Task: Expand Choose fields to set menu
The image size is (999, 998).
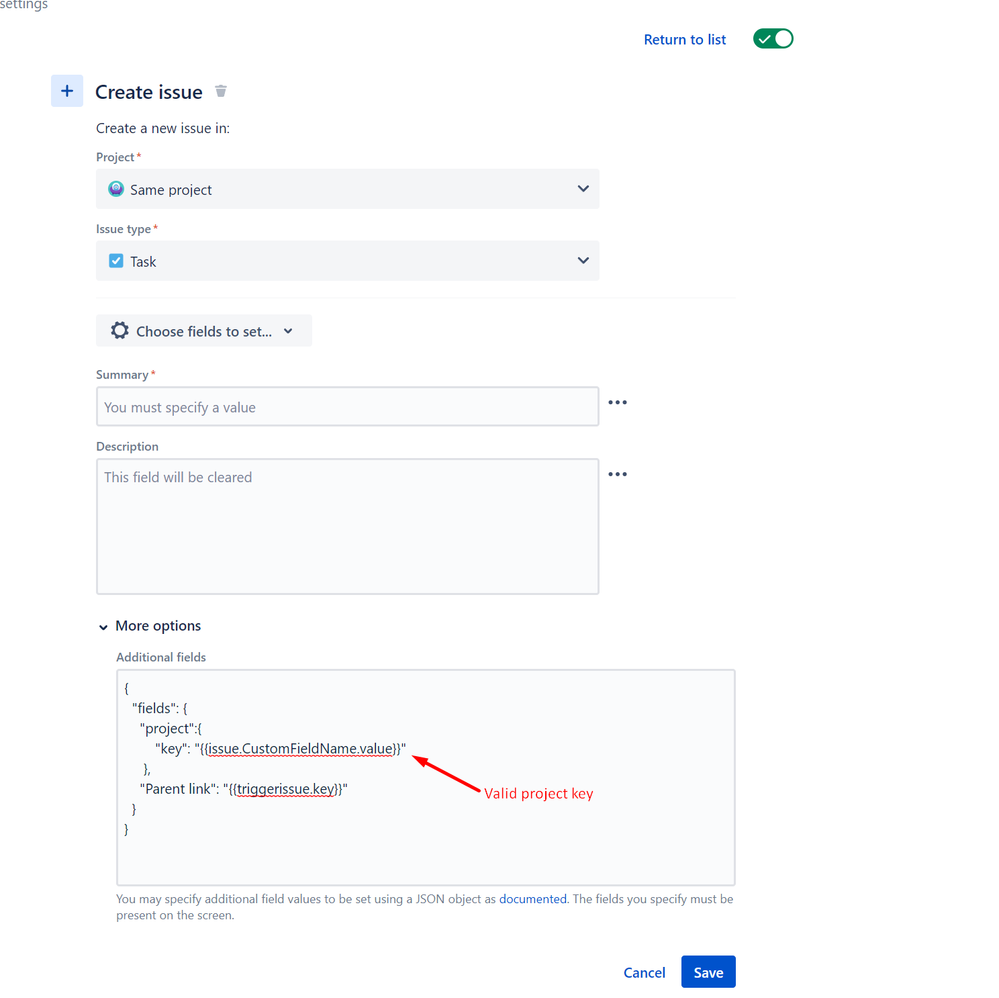Action: 204,331
